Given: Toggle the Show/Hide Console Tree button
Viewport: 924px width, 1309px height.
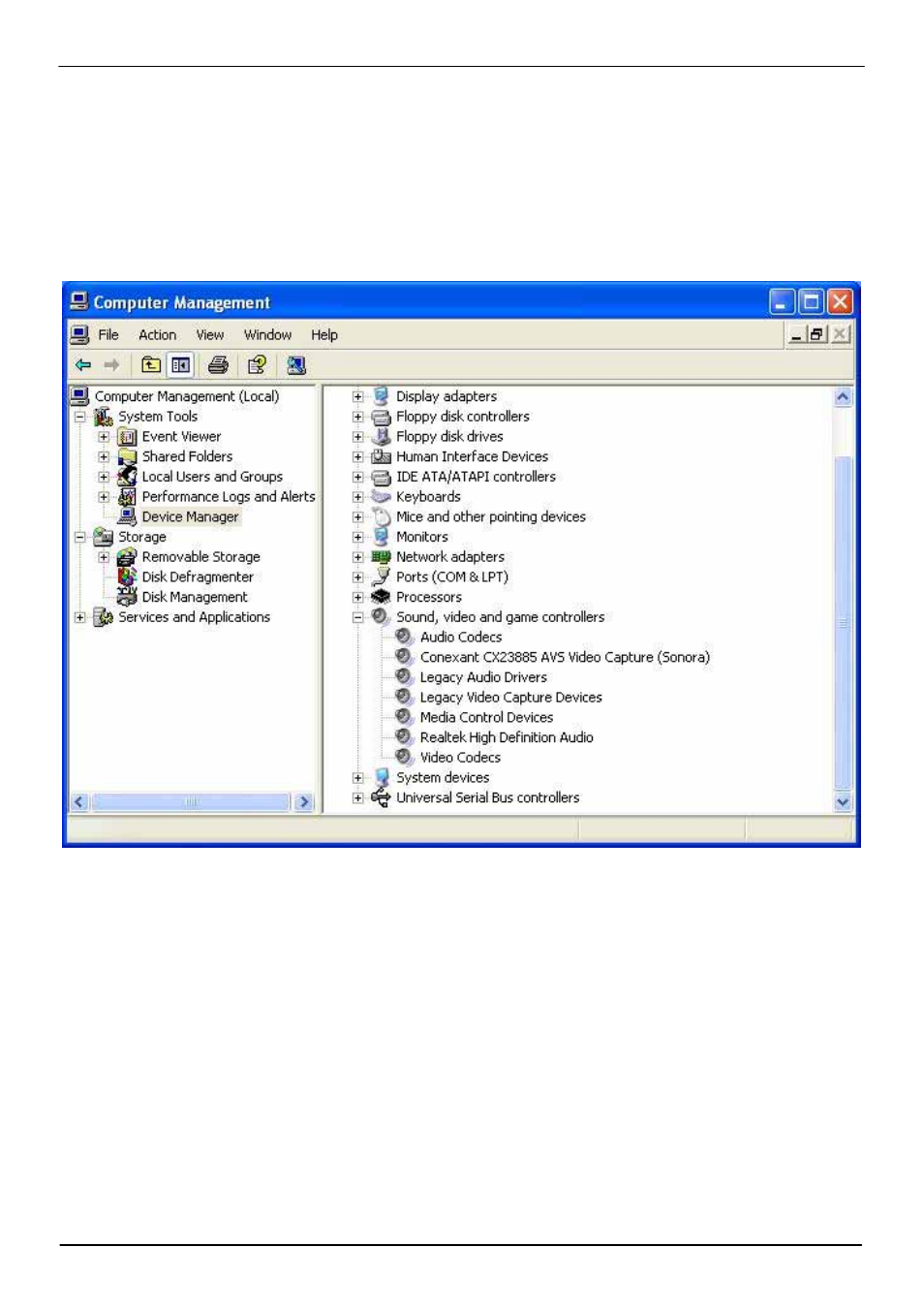Looking at the screenshot, I should point(180,365).
